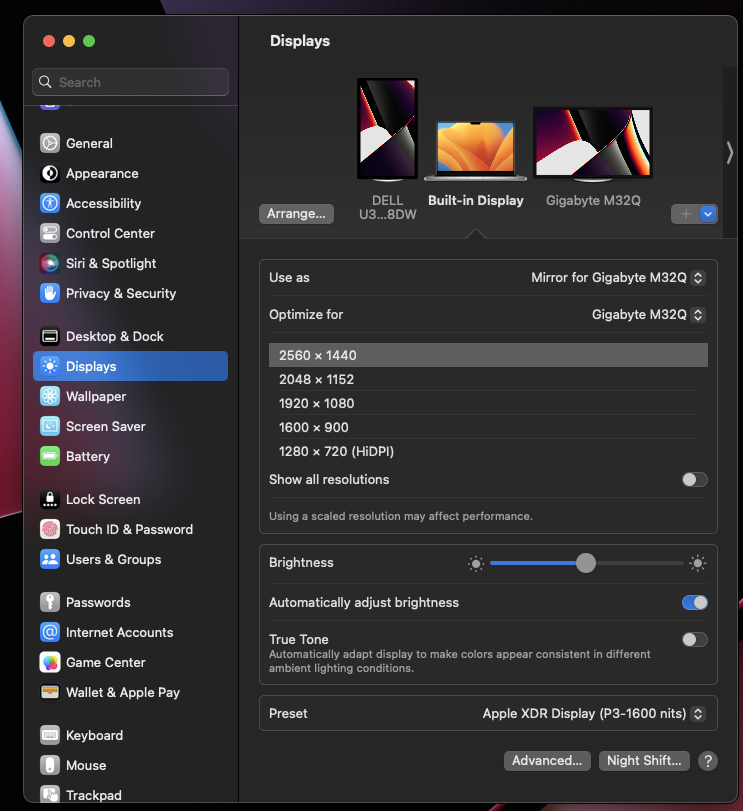
Task: Enable the Show all resolutions switch
Action: pos(694,480)
